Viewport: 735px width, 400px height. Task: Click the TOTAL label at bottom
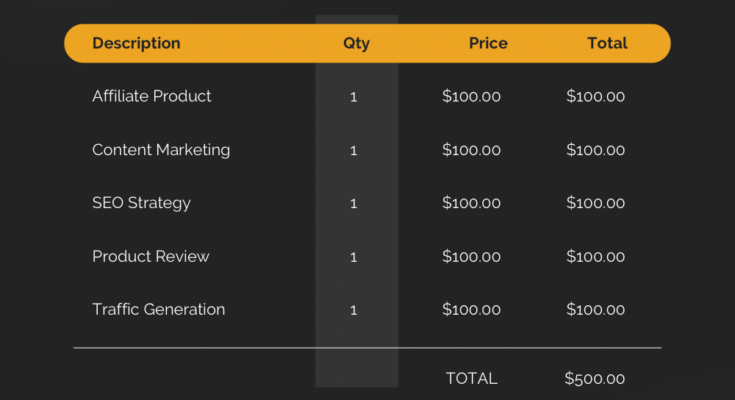coord(472,378)
